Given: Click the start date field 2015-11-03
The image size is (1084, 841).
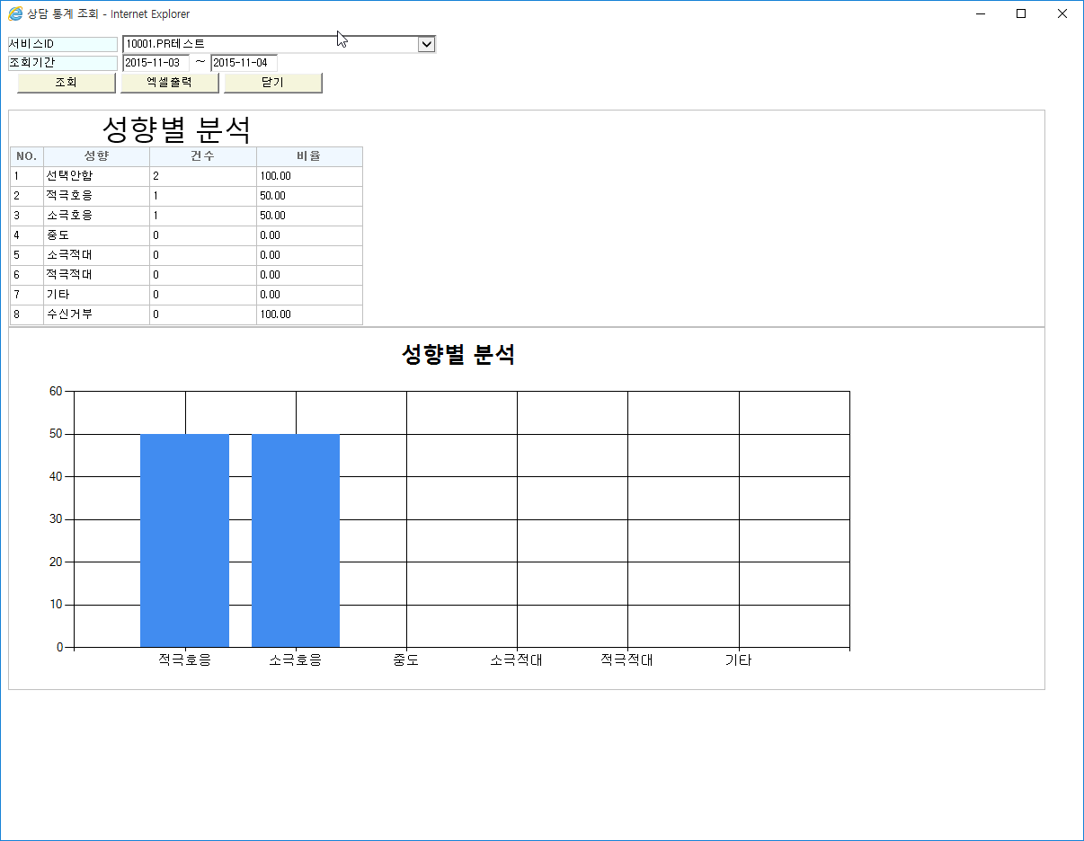Looking at the screenshot, I should pyautogui.click(x=156, y=63).
